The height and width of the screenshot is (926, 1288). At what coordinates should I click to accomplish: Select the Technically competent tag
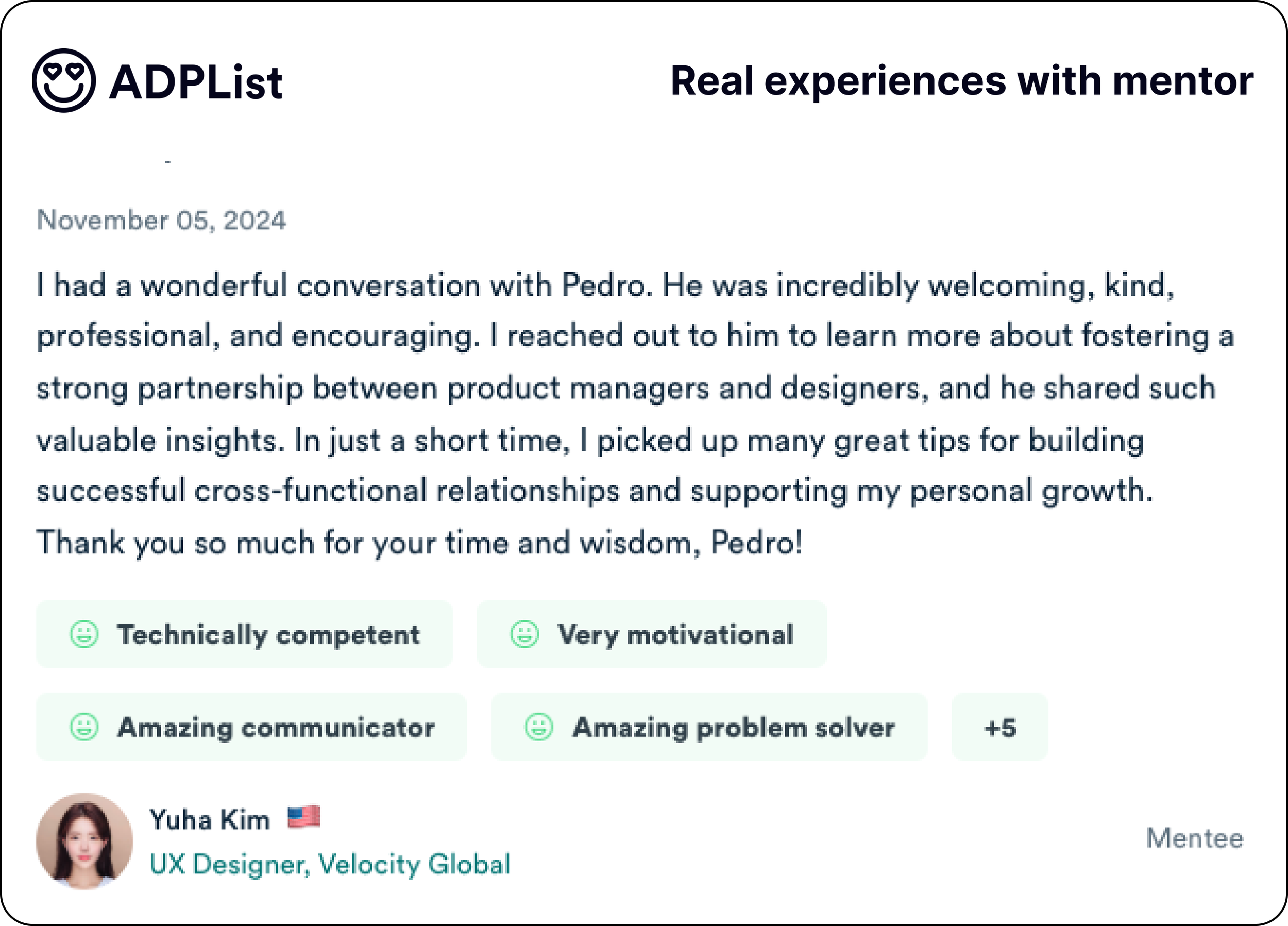coord(244,634)
